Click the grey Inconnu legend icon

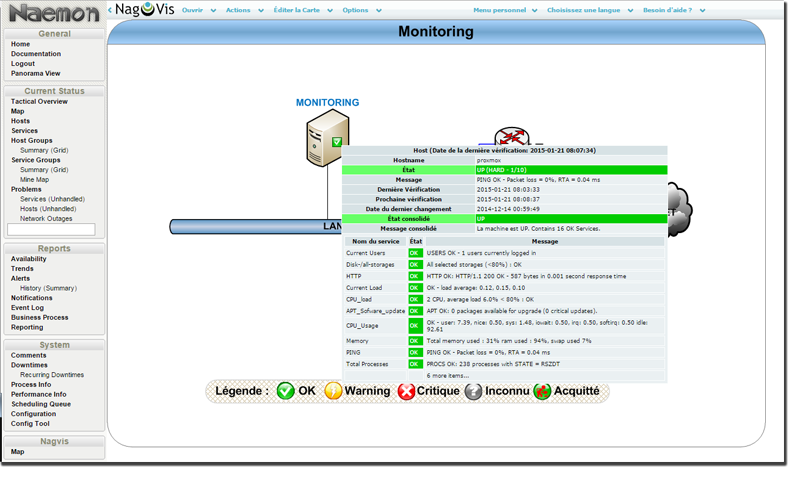tap(473, 391)
